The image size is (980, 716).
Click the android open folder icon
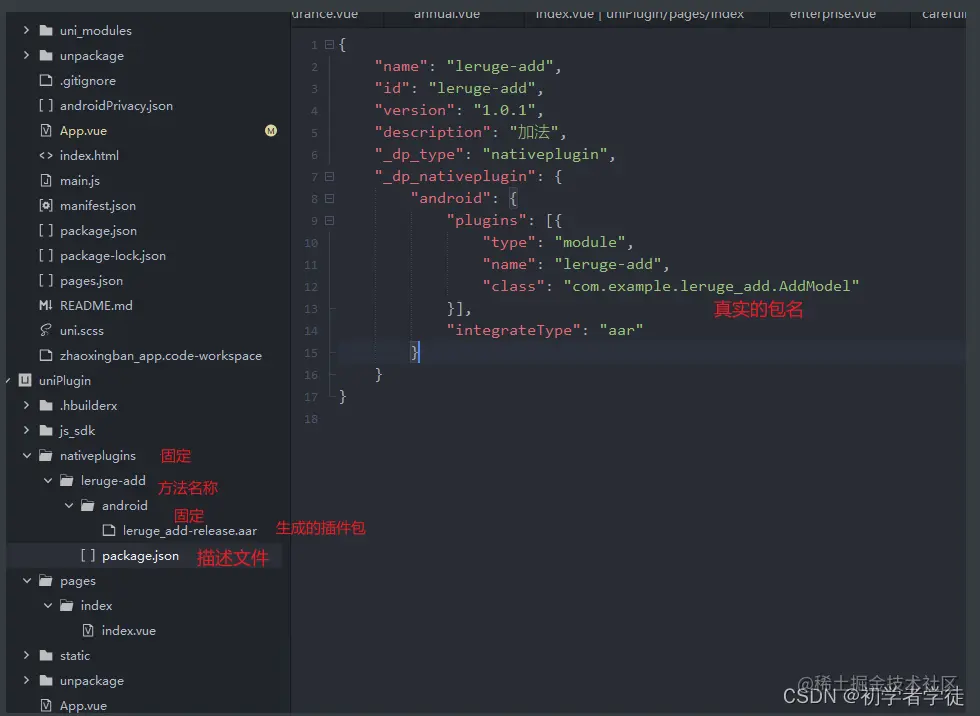[88, 505]
